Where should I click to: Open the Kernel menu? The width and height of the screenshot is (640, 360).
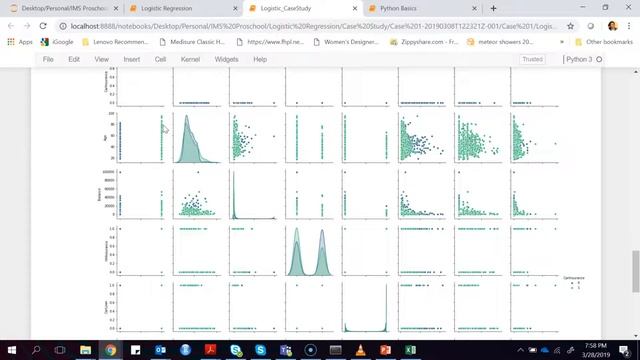point(190,59)
